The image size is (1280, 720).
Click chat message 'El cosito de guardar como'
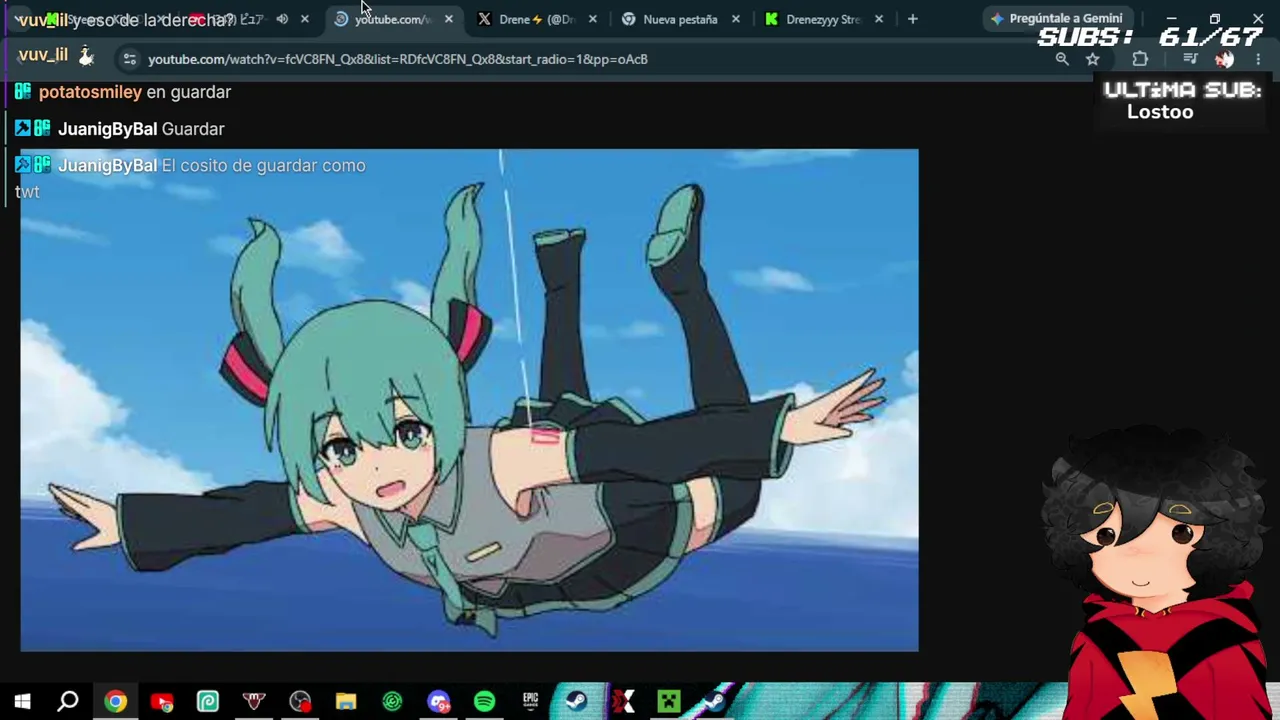click(x=264, y=166)
